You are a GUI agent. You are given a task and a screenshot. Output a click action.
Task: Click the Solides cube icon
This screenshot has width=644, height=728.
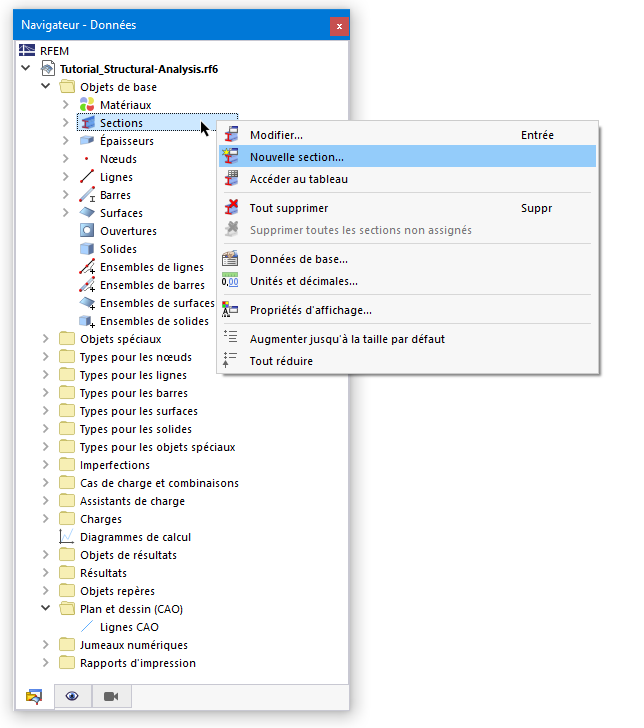(87, 249)
